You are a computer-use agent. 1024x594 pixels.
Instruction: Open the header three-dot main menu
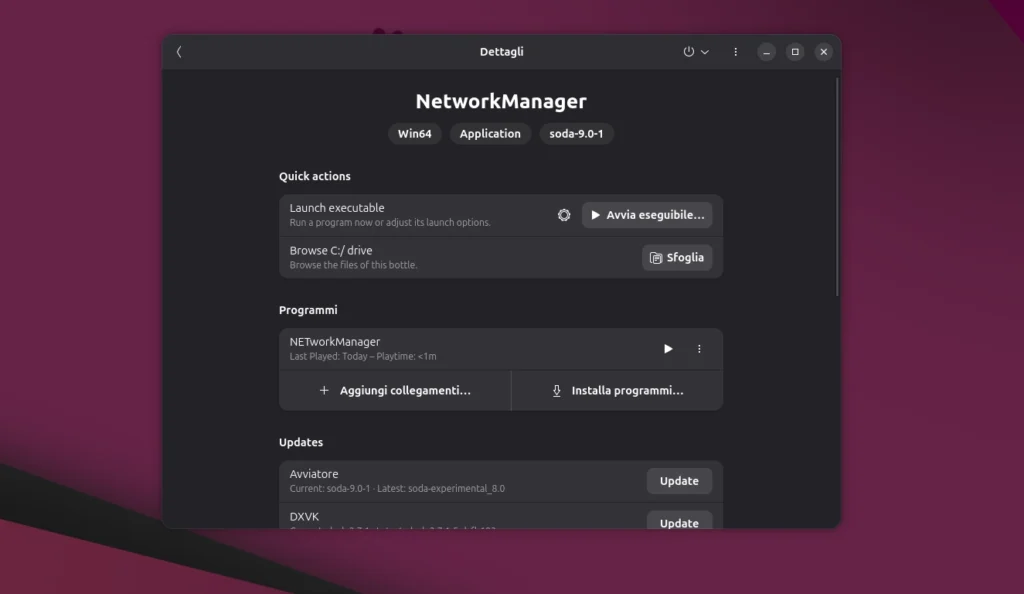coord(736,52)
